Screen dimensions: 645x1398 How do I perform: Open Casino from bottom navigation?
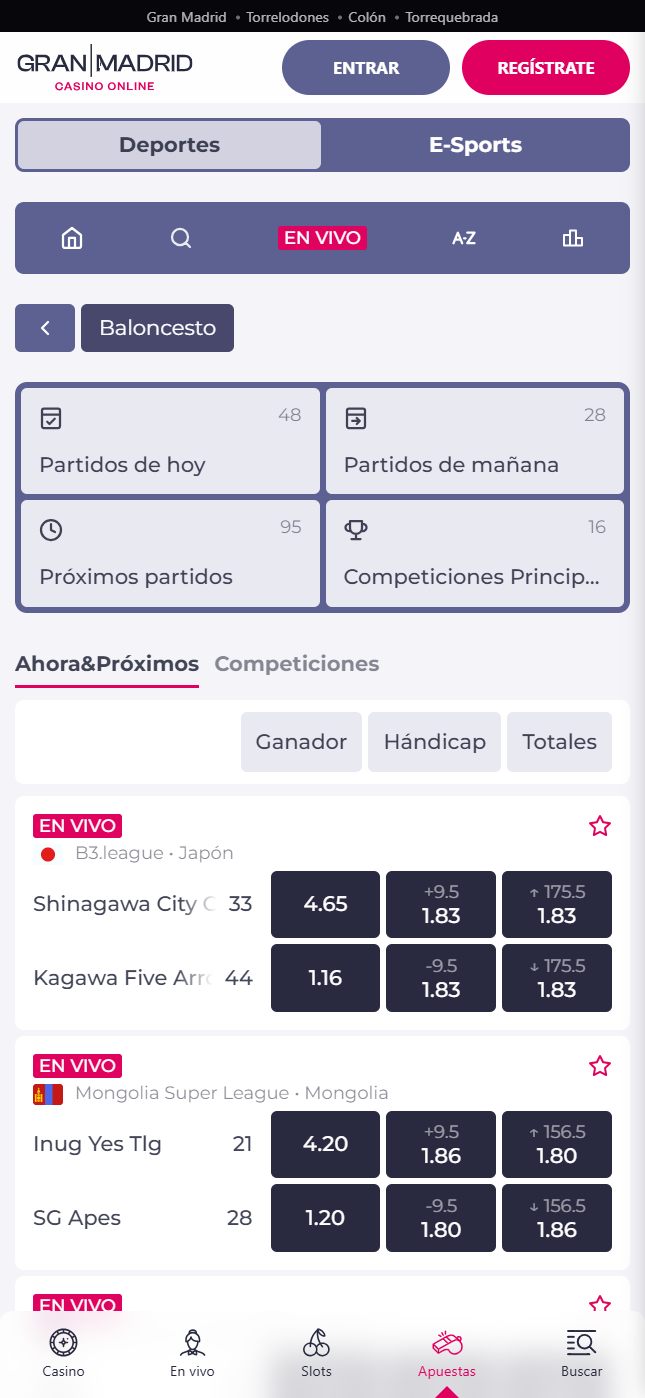pyautogui.click(x=64, y=1354)
